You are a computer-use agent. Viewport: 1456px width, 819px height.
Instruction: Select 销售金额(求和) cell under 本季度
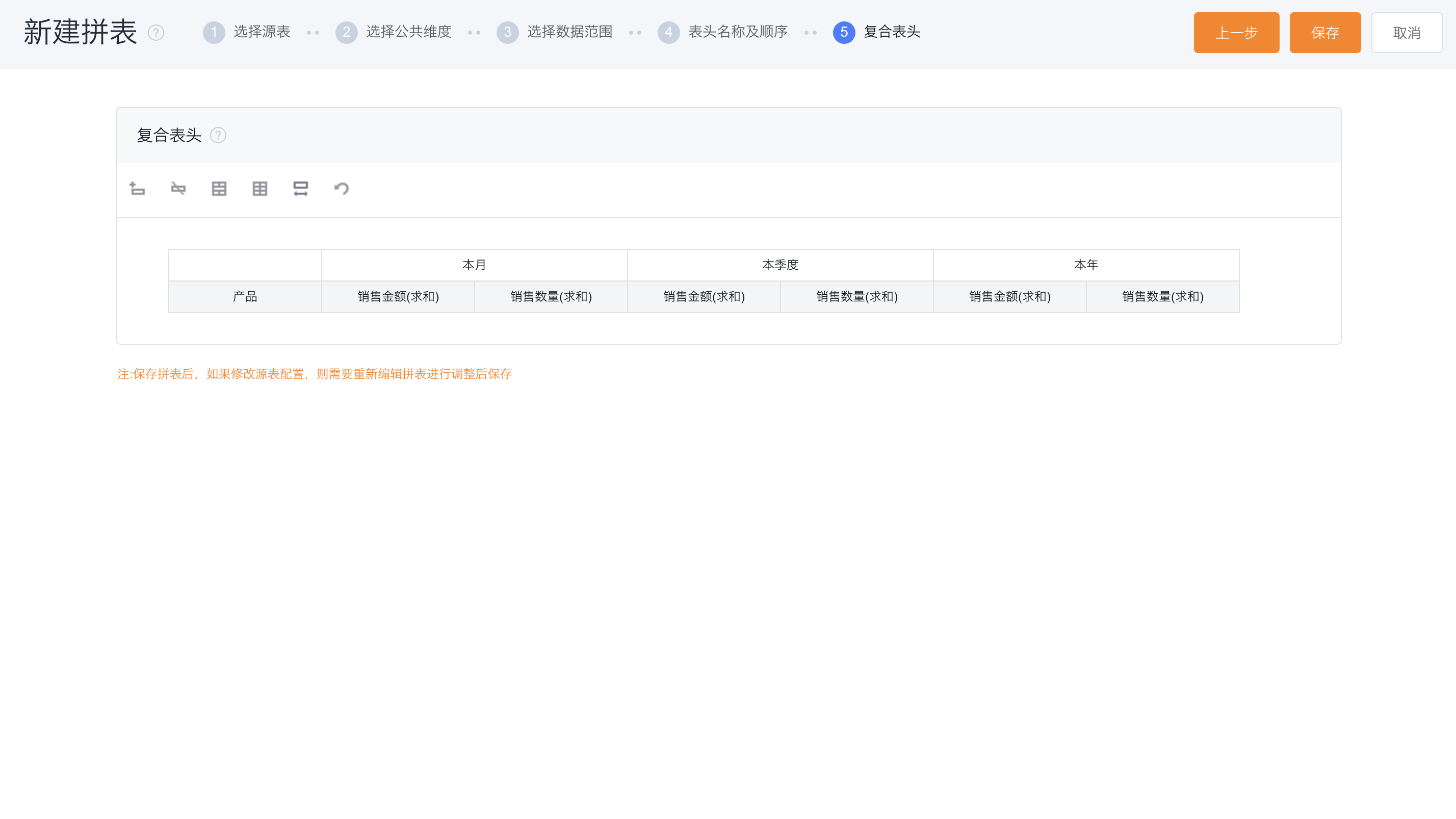(704, 296)
